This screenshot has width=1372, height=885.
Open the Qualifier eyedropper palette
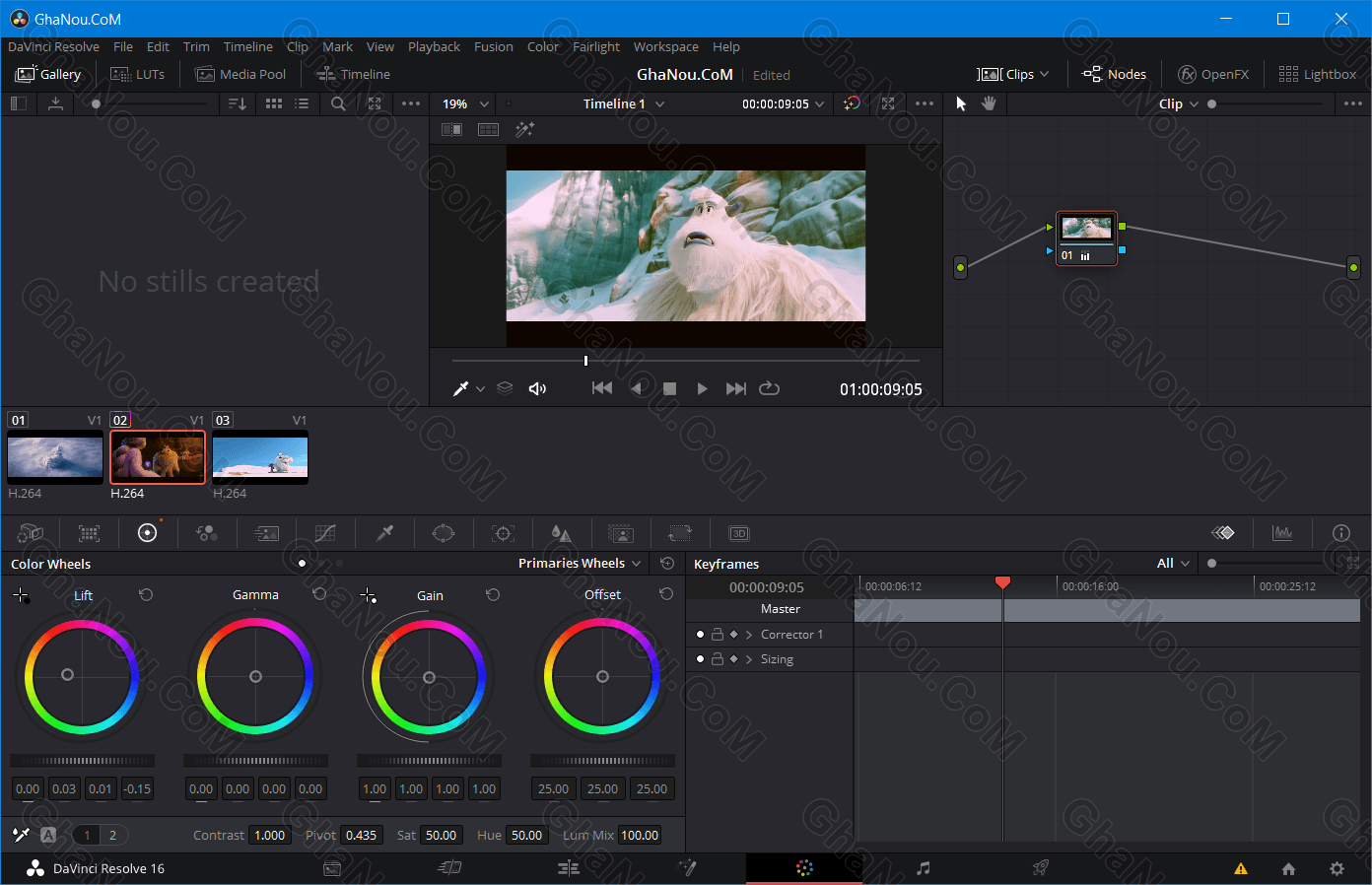[x=384, y=533]
